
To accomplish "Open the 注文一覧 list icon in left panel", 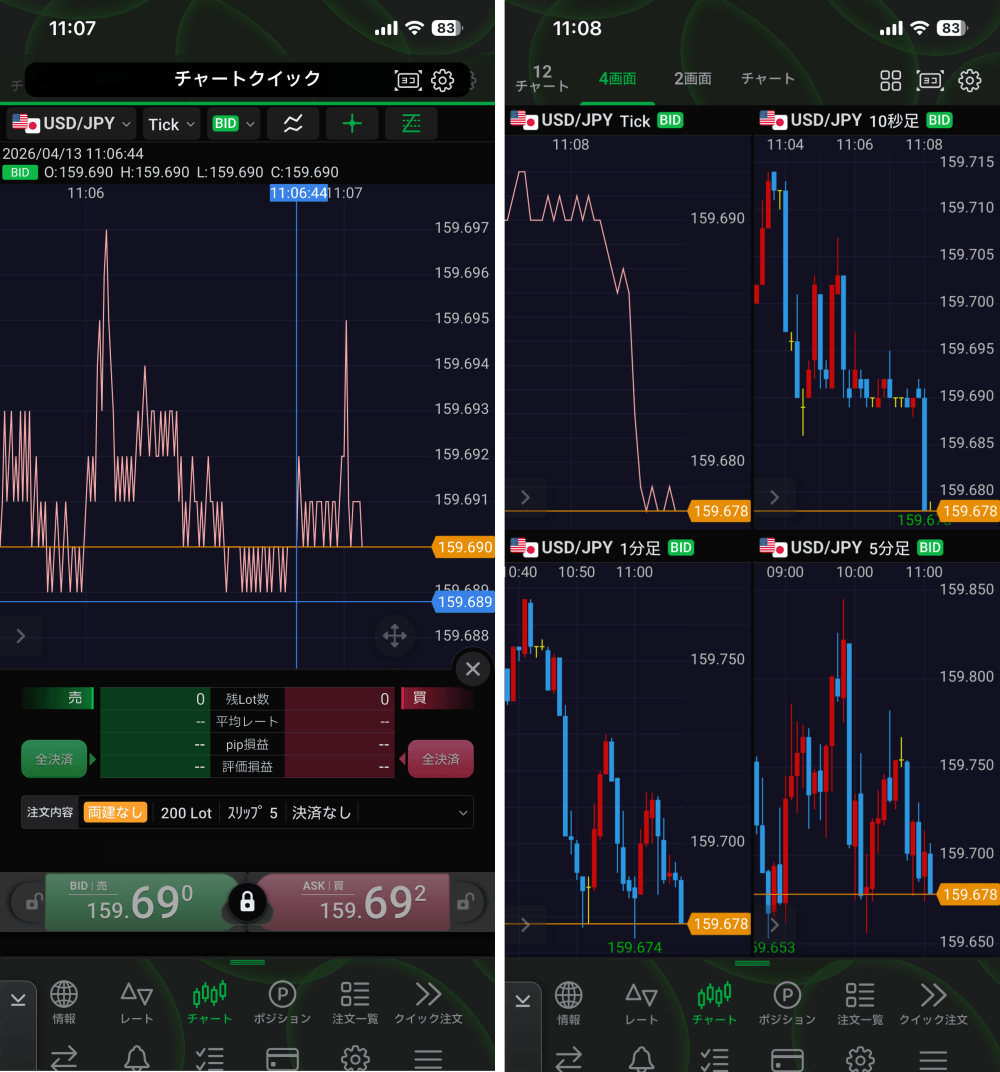I will coord(355,1002).
